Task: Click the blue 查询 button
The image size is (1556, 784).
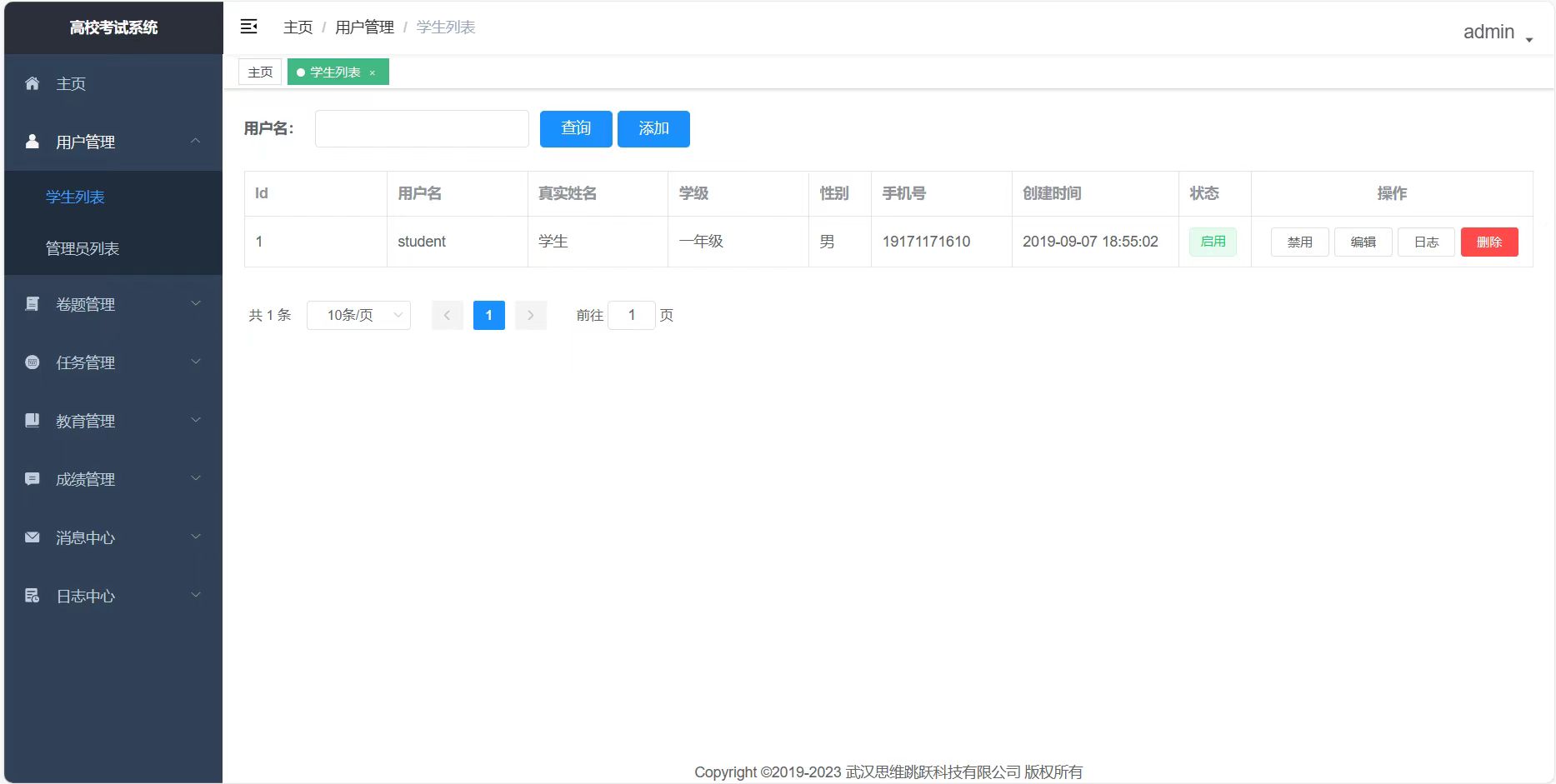Action: [576, 128]
